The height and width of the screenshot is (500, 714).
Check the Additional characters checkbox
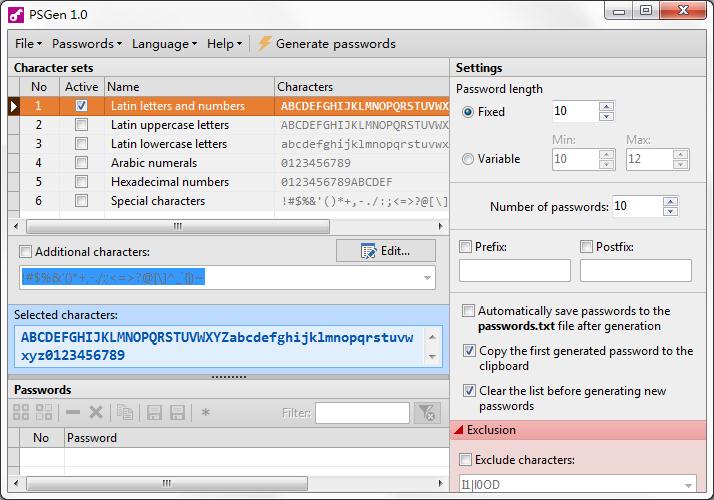tap(27, 252)
